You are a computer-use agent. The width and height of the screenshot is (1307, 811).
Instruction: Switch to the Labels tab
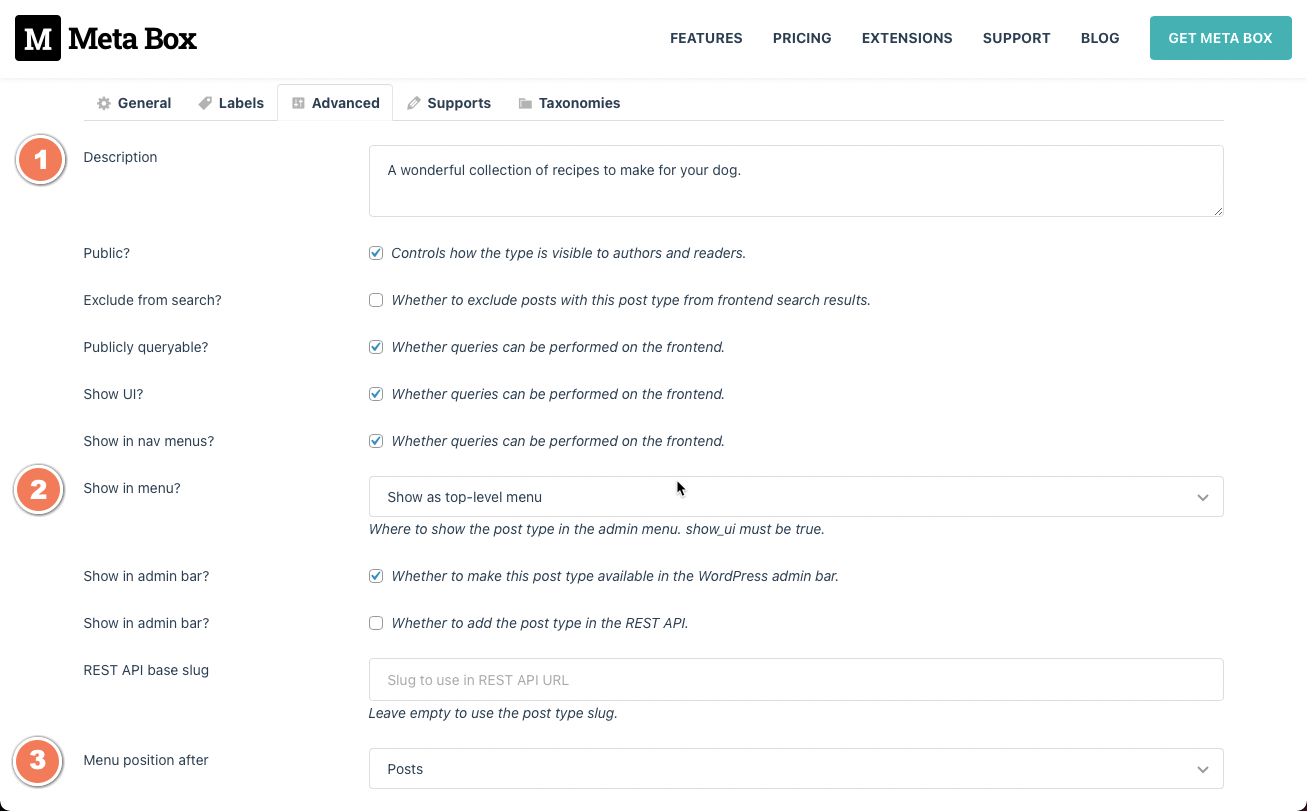pos(231,103)
